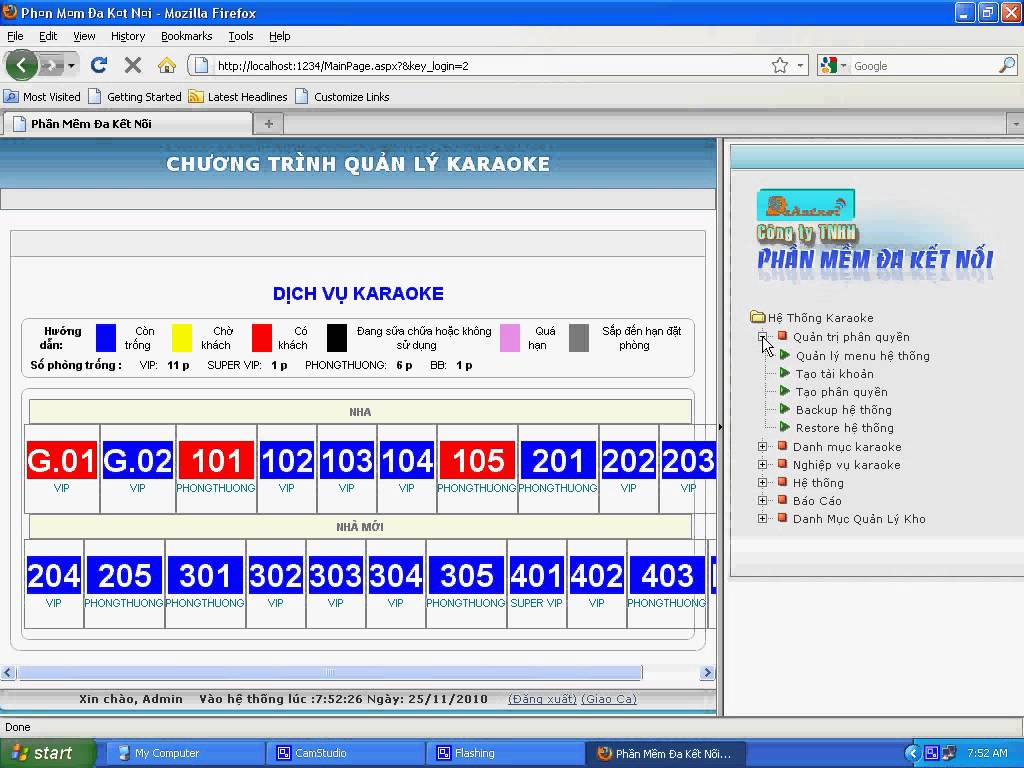
Task: Collapse the Quản trị phân quyền node
Action: tap(762, 337)
